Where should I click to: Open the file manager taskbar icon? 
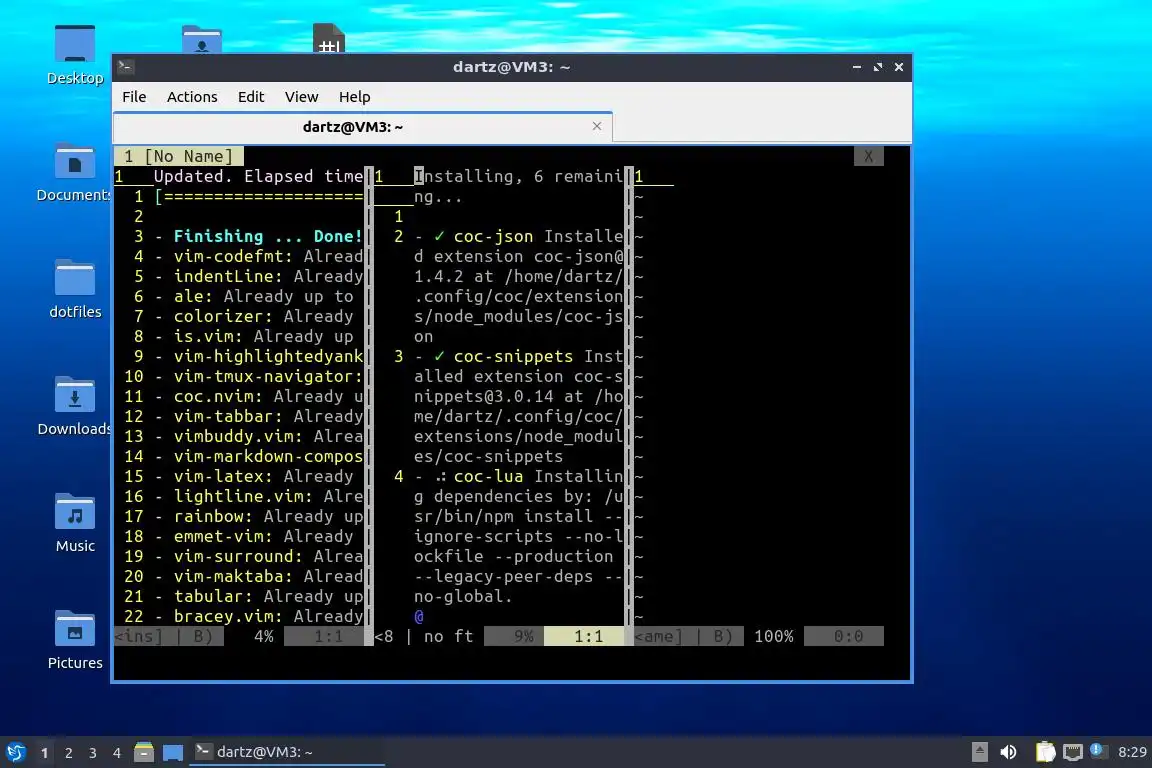point(144,752)
